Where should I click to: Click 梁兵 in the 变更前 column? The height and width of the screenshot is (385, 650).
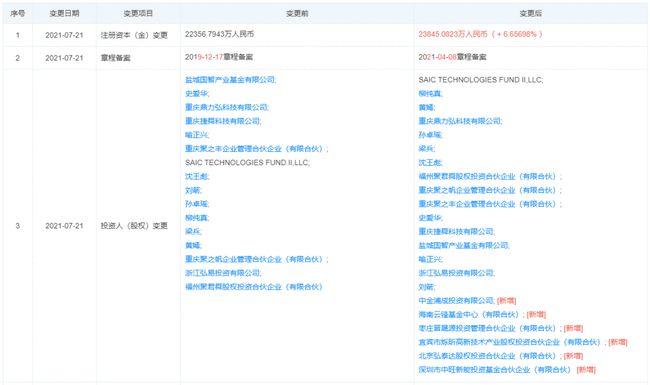coord(193,232)
